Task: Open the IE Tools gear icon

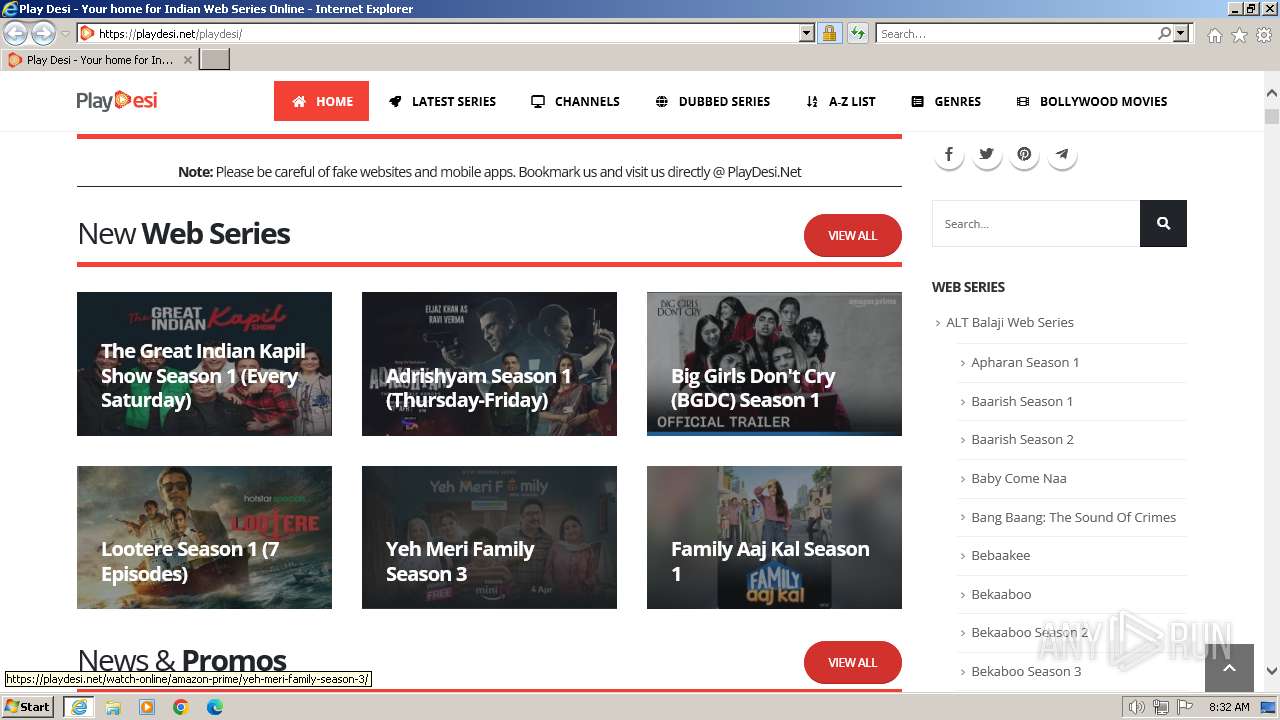Action: point(1264,35)
